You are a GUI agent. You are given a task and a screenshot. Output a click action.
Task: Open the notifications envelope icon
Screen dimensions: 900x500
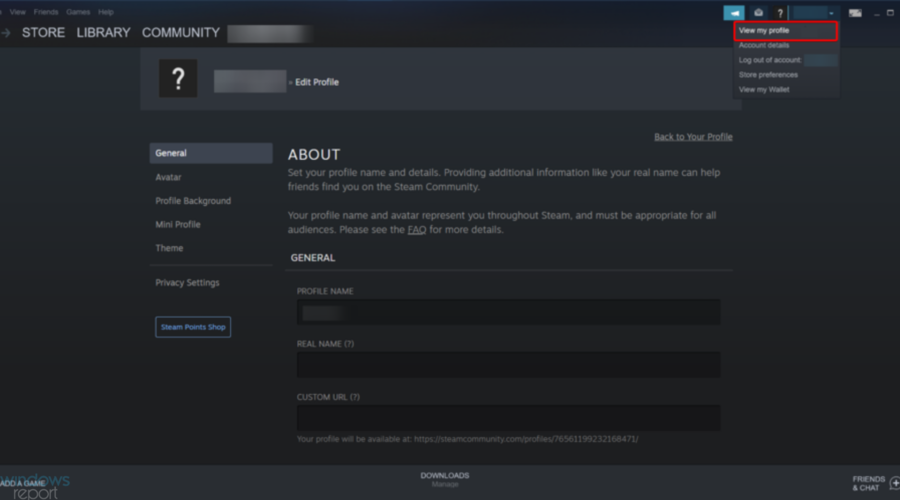(x=758, y=13)
